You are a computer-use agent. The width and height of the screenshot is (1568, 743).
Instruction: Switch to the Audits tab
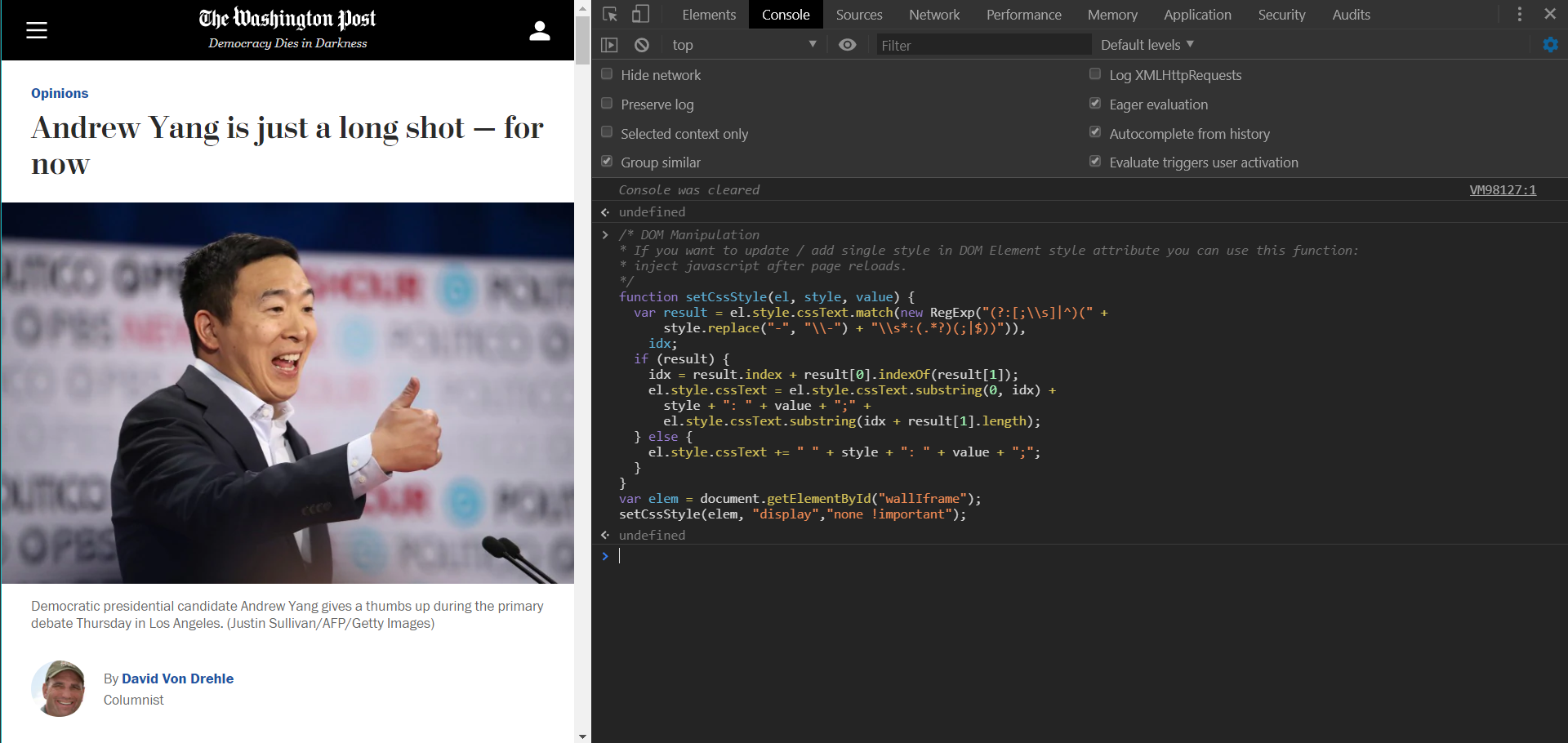[1351, 15]
